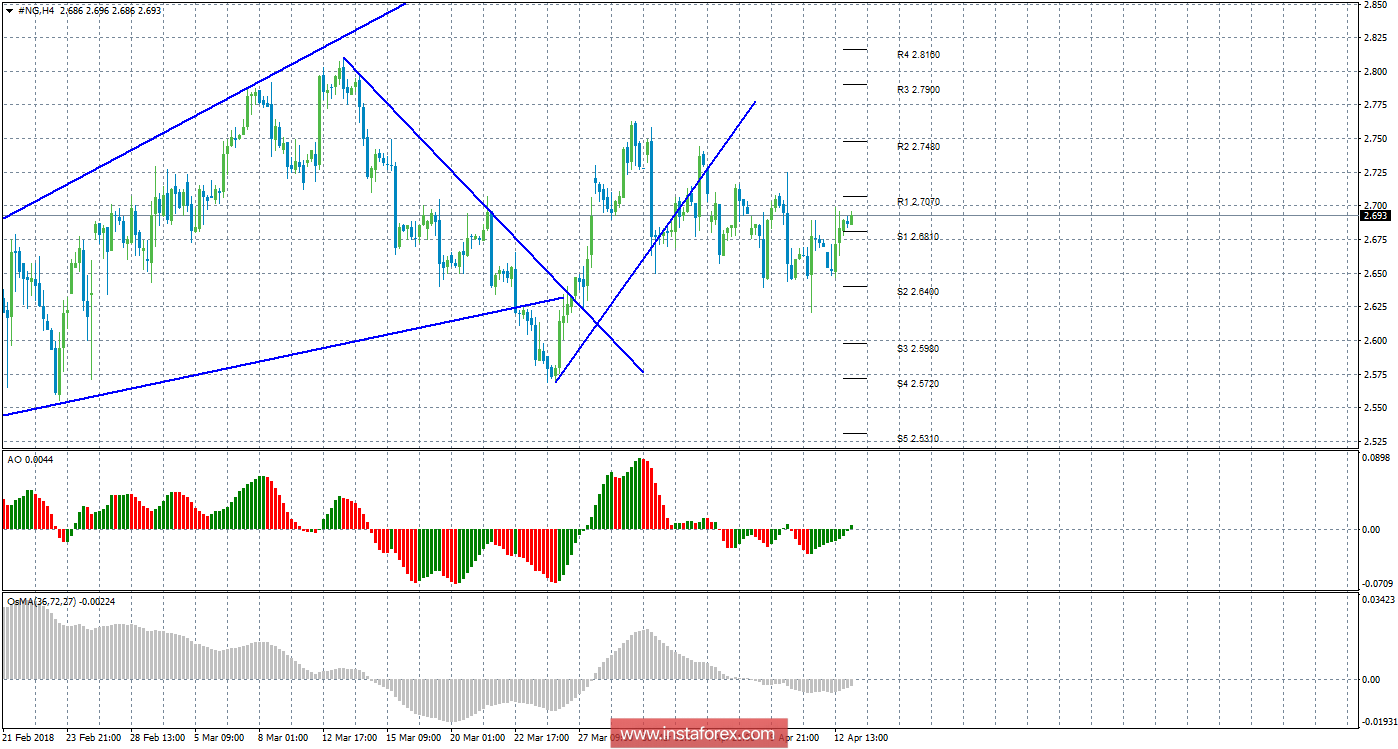The width and height of the screenshot is (1398, 749).
Task: Click 2.525 on the price axis
Action: (x=1375, y=441)
